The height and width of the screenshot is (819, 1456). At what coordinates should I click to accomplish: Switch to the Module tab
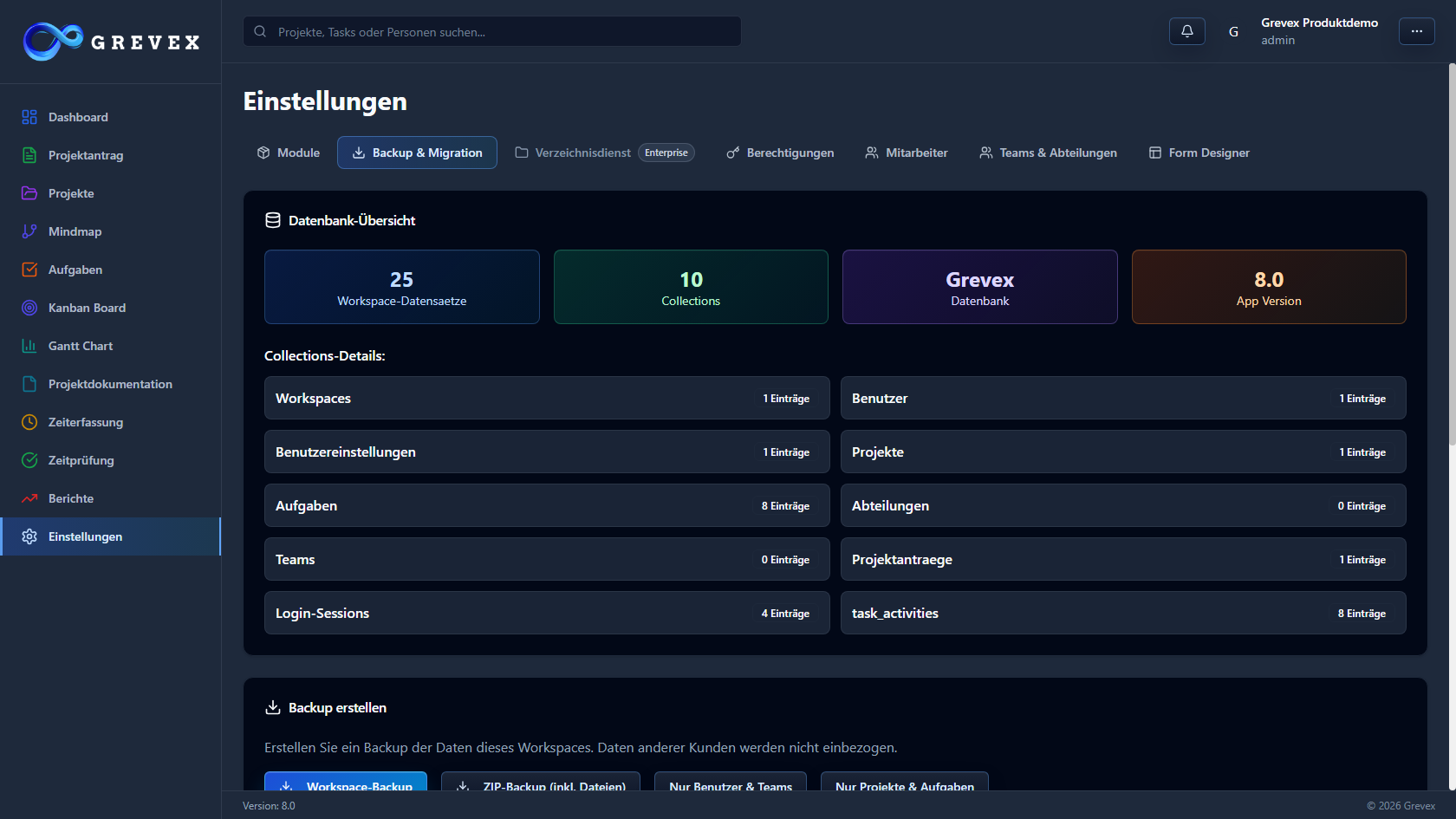(x=289, y=153)
